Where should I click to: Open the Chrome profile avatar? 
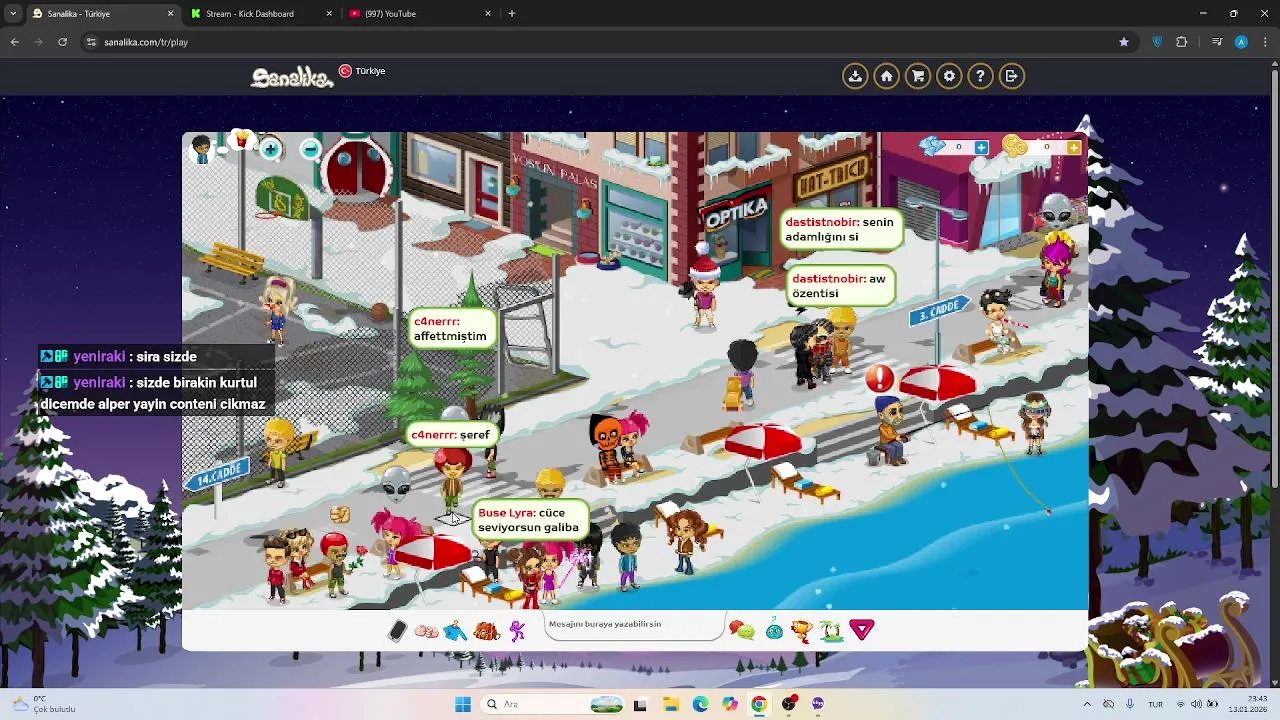point(1241,42)
